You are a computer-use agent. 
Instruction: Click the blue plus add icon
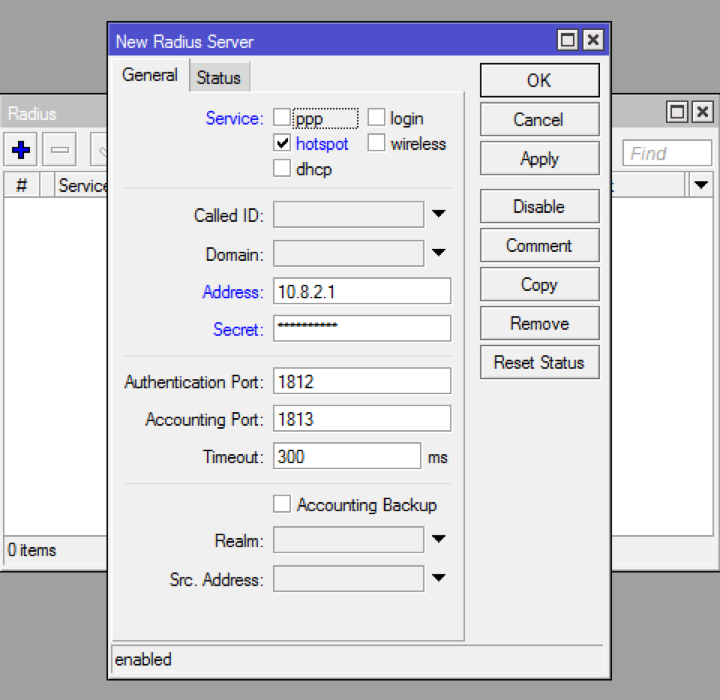click(x=21, y=152)
